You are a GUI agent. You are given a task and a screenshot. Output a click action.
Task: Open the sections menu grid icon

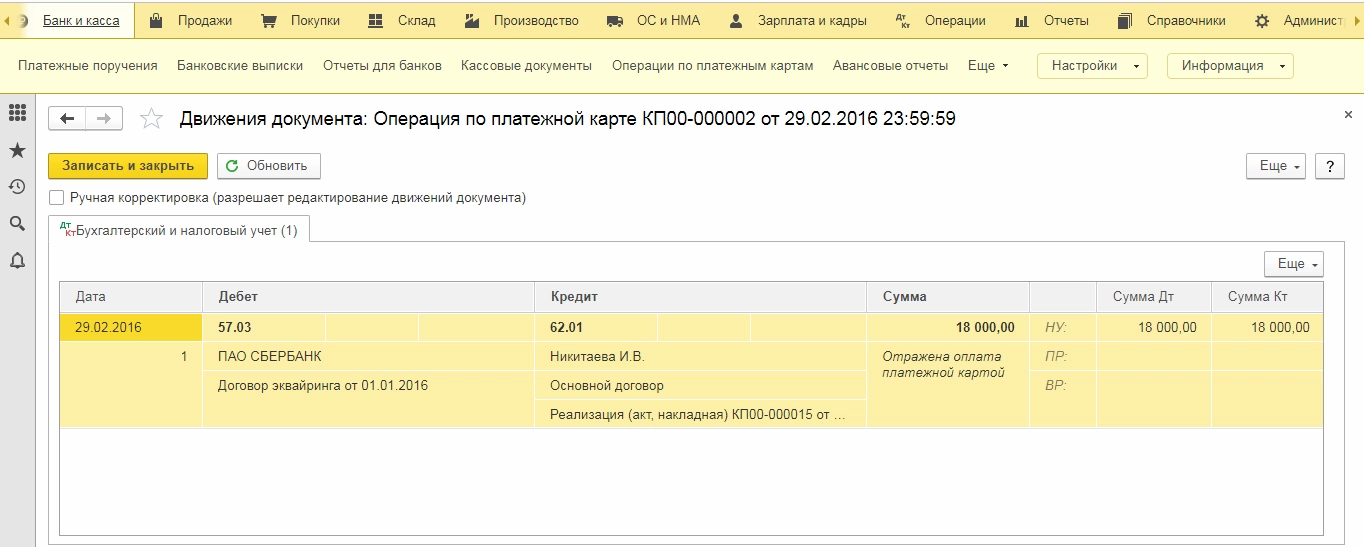(x=17, y=113)
